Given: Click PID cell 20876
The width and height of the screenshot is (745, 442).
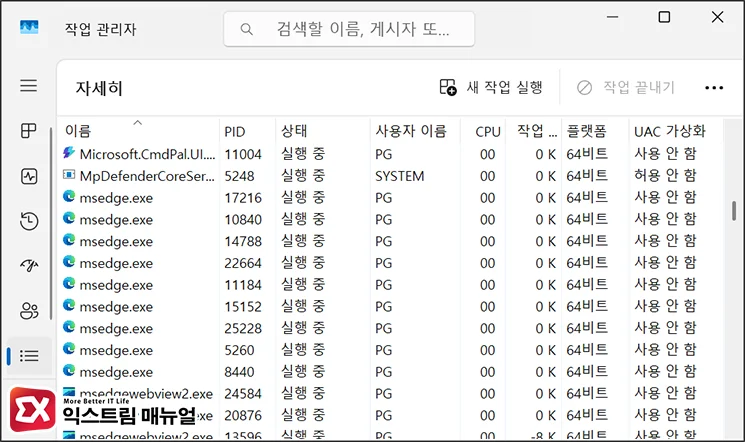Looking at the screenshot, I should point(243,416).
